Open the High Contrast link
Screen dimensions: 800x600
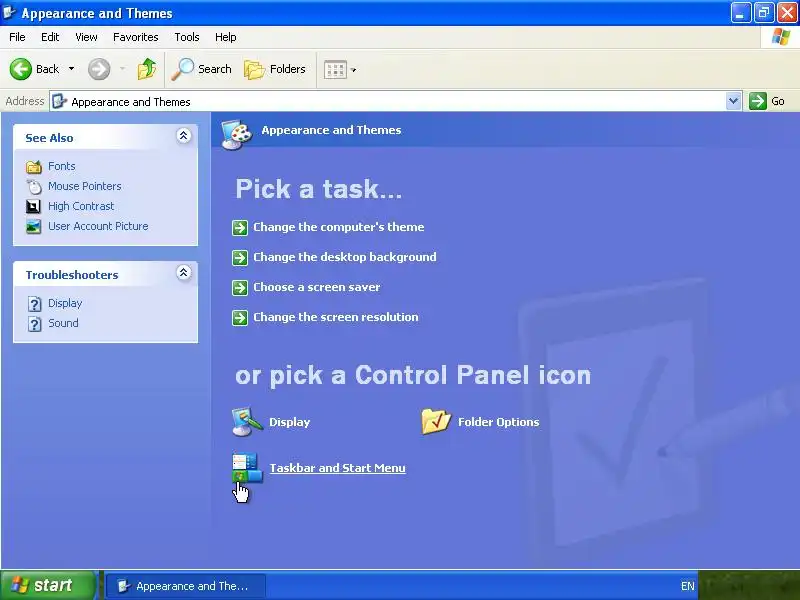[x=81, y=206]
